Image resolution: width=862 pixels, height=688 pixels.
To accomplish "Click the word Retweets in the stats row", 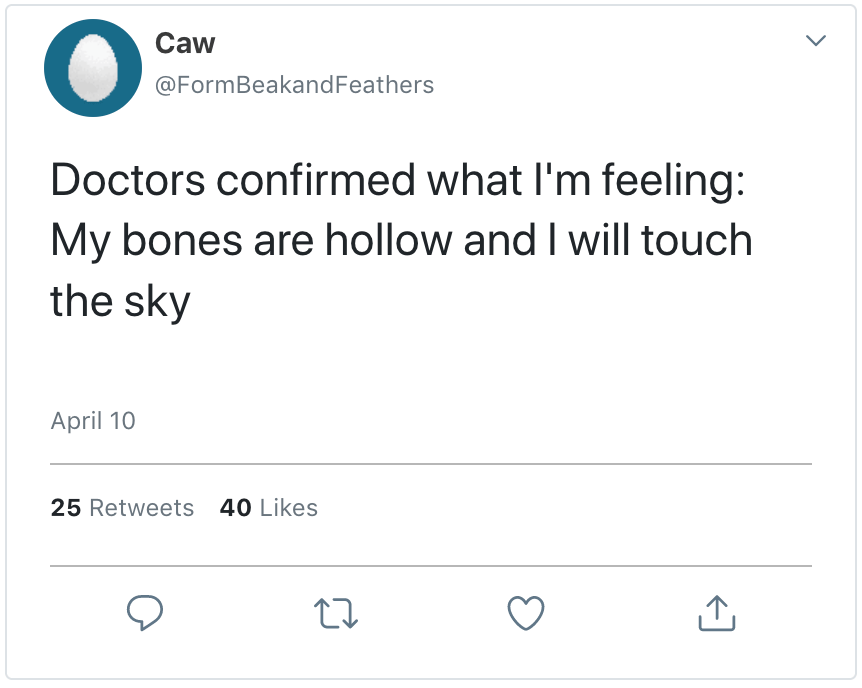I will (141, 508).
